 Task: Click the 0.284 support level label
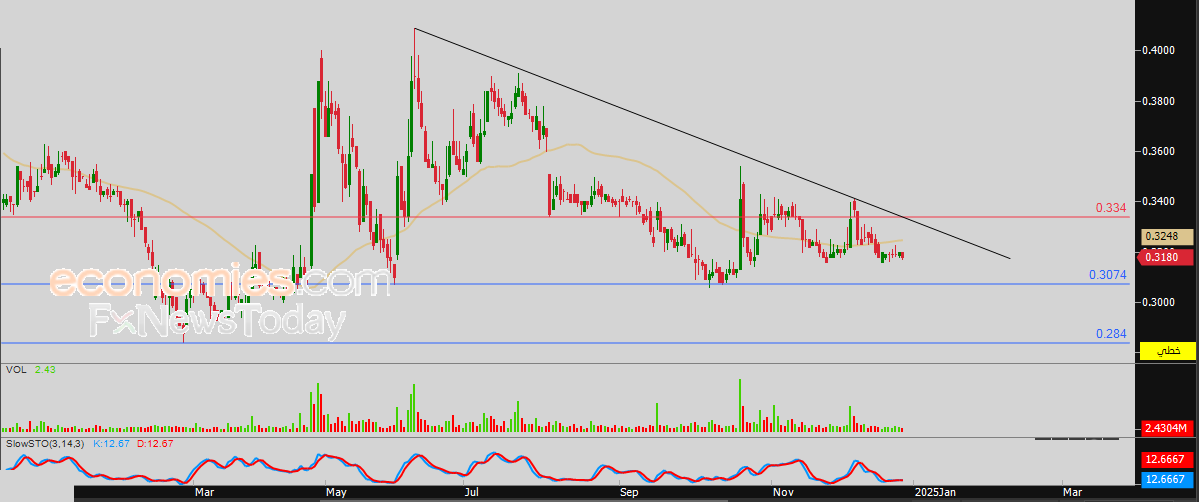click(1111, 334)
